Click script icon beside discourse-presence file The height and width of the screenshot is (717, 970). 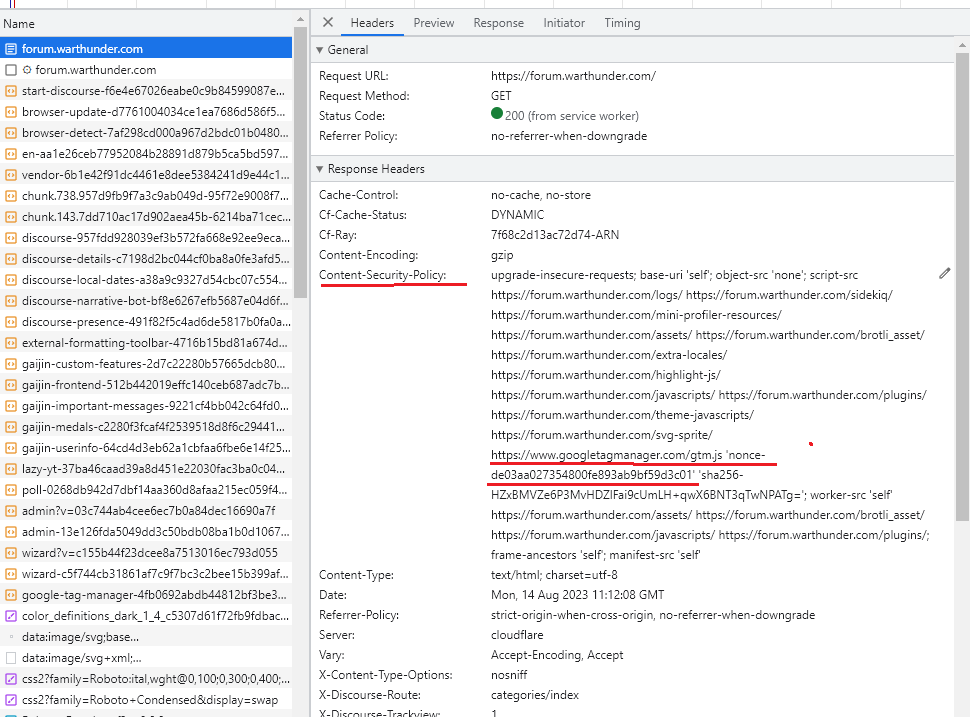[x=11, y=322]
